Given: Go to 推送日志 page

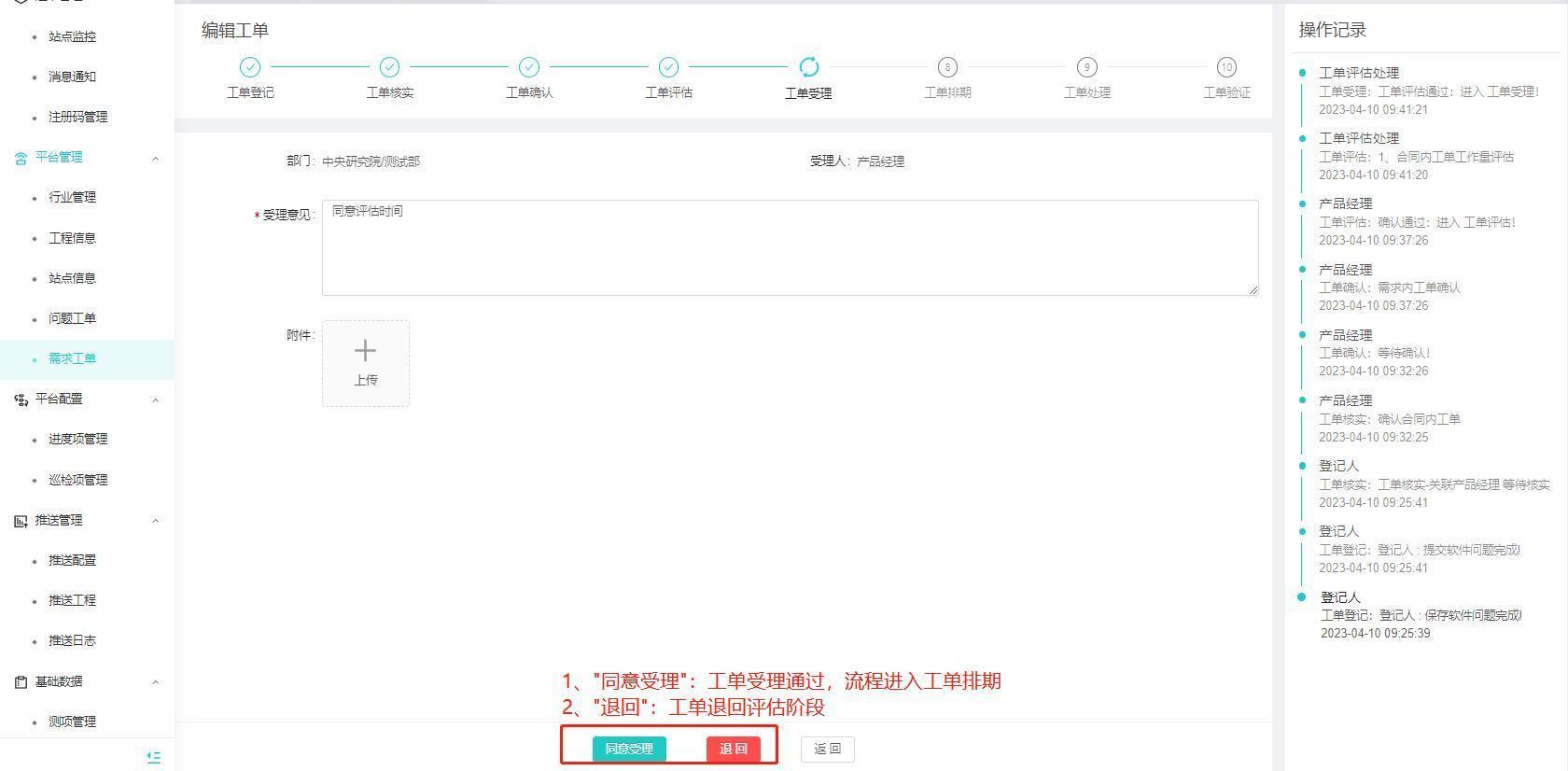Looking at the screenshot, I should [x=72, y=640].
